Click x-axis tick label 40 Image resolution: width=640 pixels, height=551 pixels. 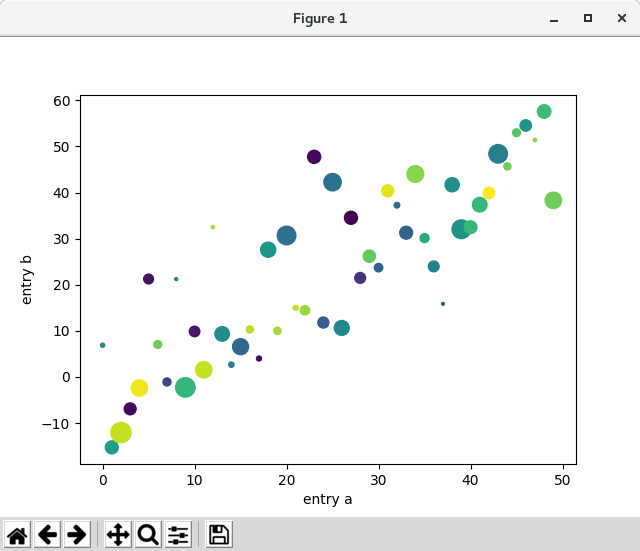471,480
